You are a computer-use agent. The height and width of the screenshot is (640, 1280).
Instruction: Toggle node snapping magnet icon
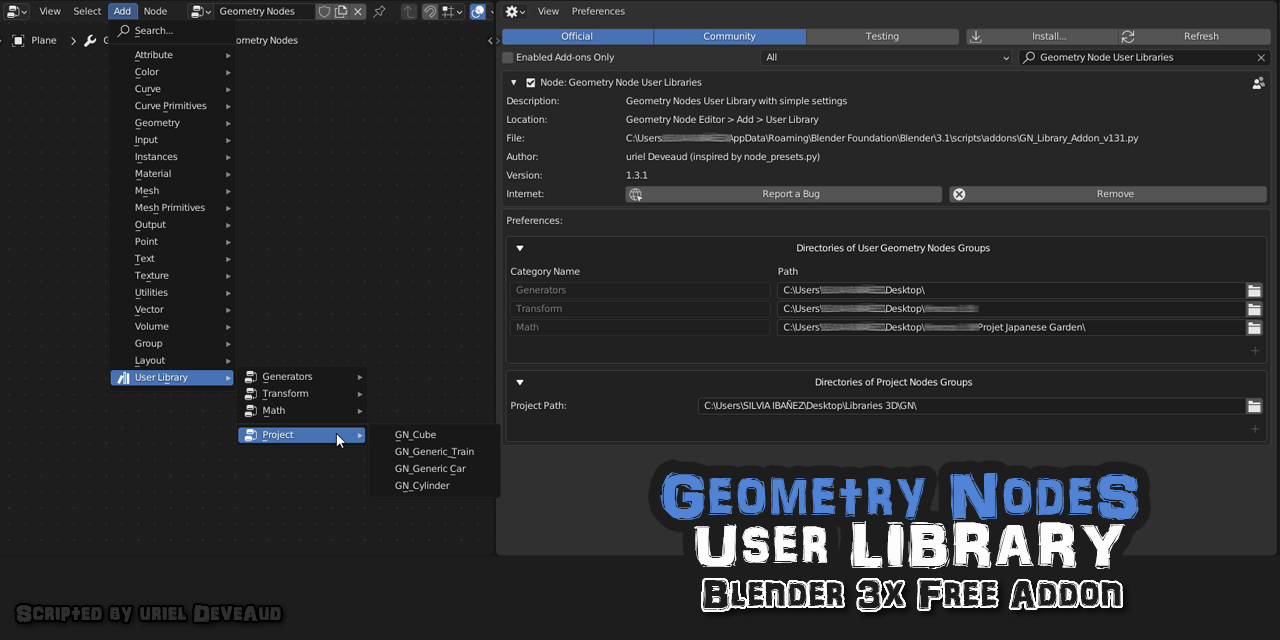pos(430,11)
